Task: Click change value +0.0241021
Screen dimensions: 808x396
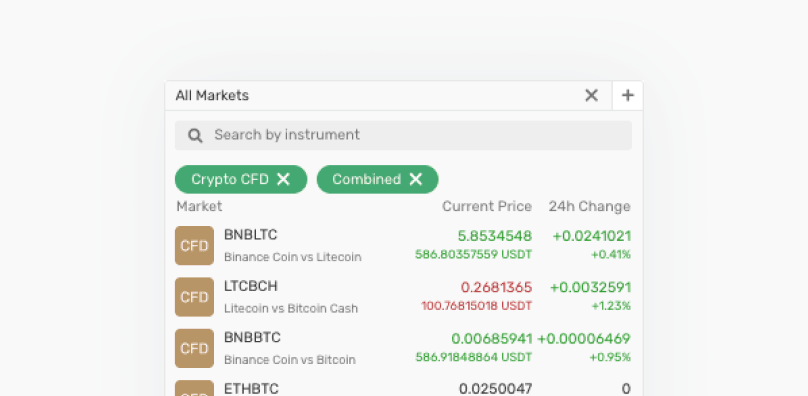Action: tap(592, 236)
